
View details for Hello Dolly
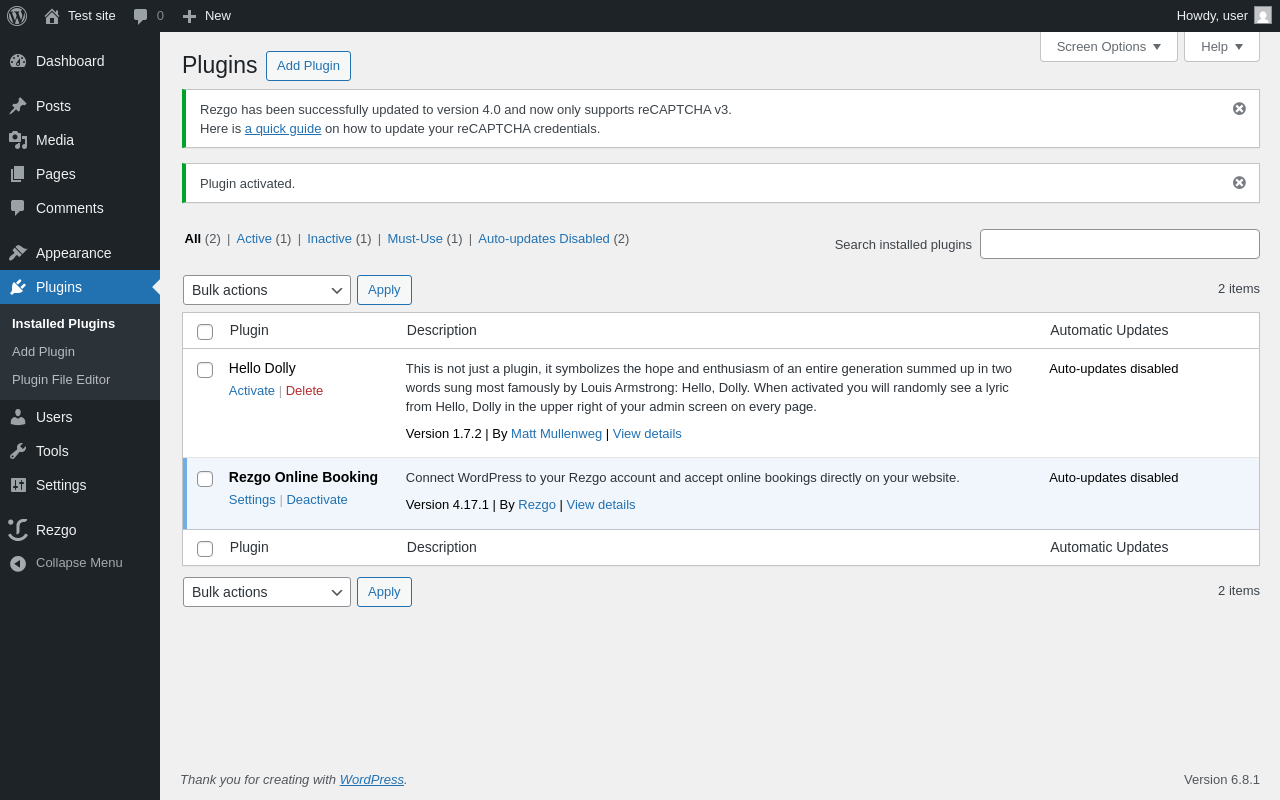[647, 433]
